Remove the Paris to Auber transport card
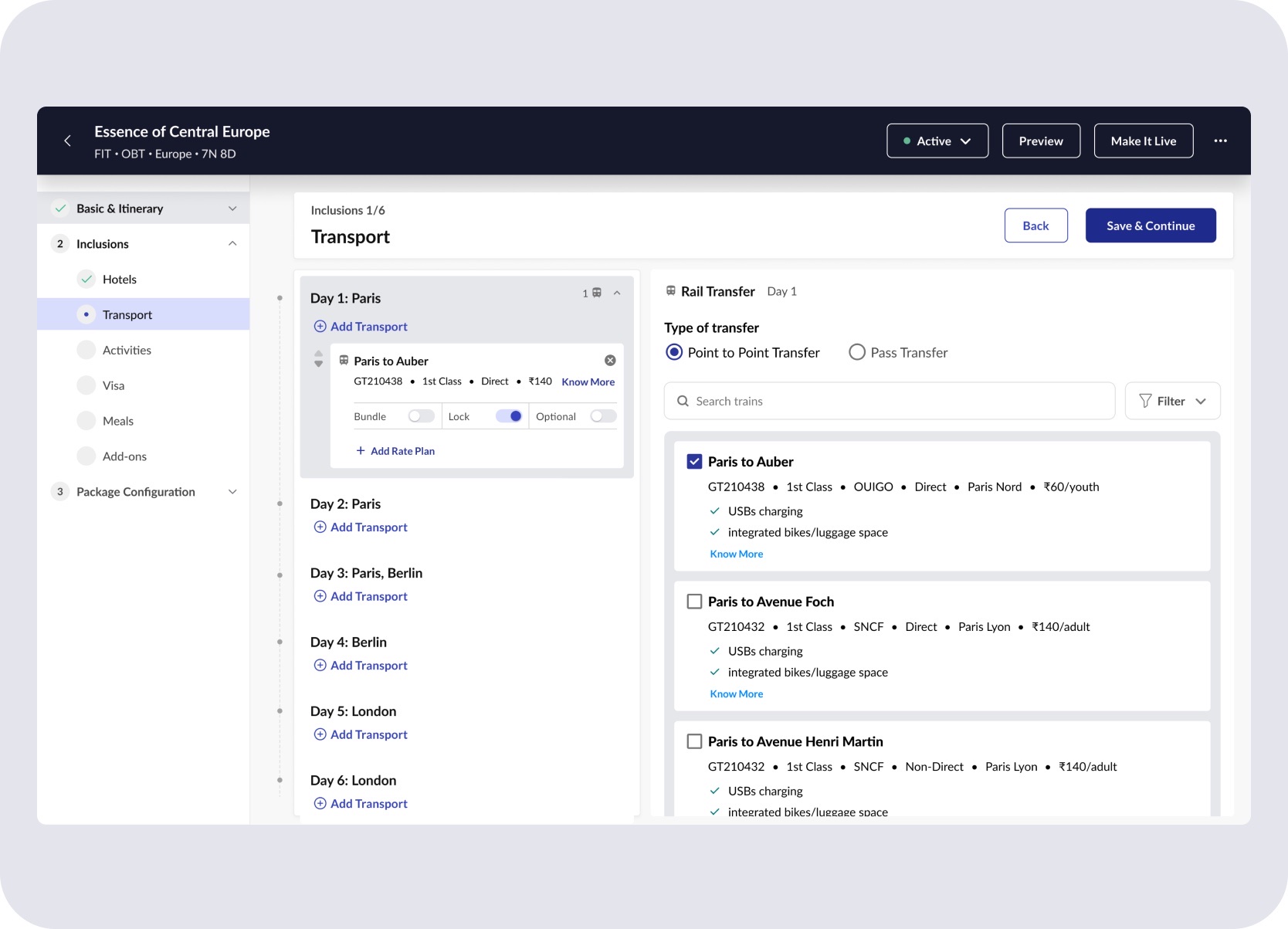 (610, 361)
